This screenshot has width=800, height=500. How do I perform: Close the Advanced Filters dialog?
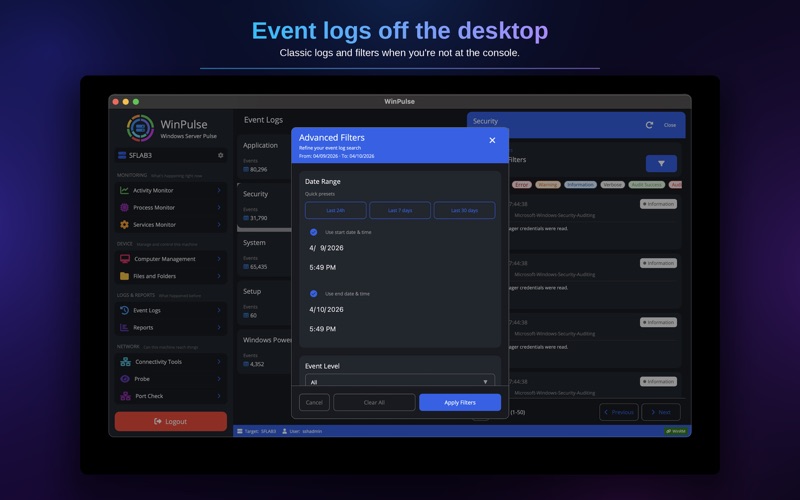pos(492,140)
